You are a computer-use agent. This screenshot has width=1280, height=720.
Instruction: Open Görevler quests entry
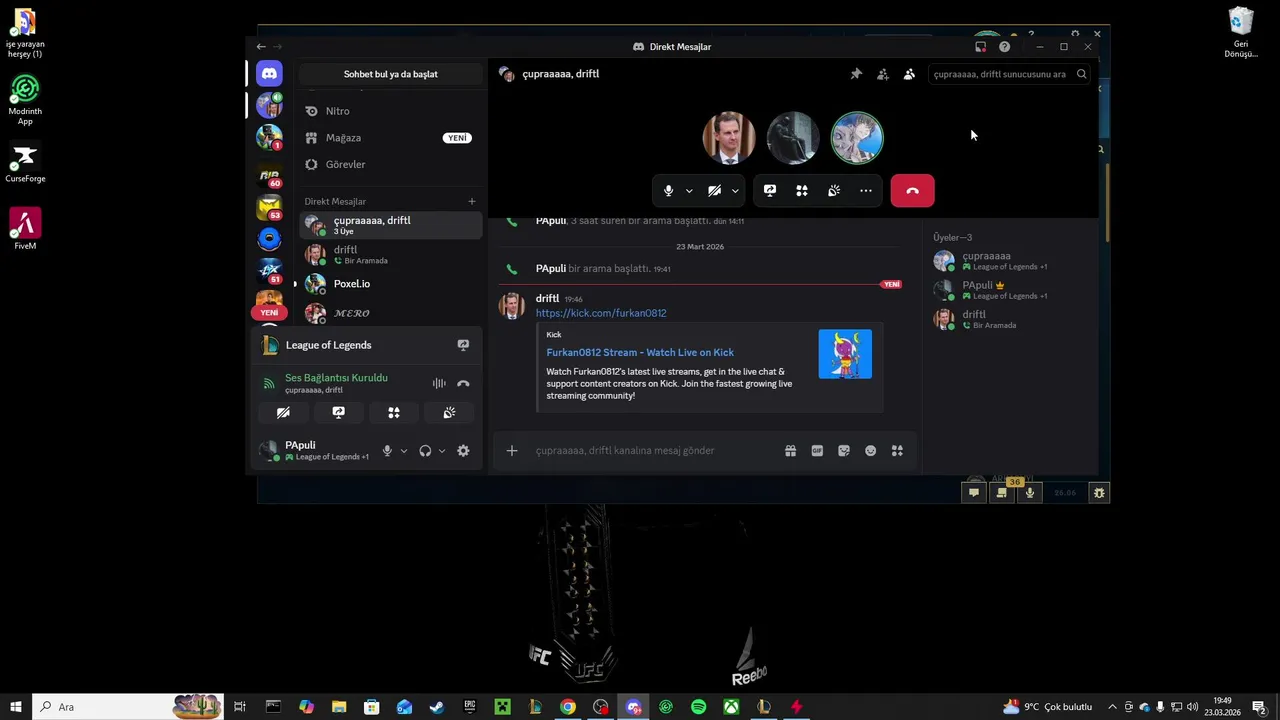390,164
